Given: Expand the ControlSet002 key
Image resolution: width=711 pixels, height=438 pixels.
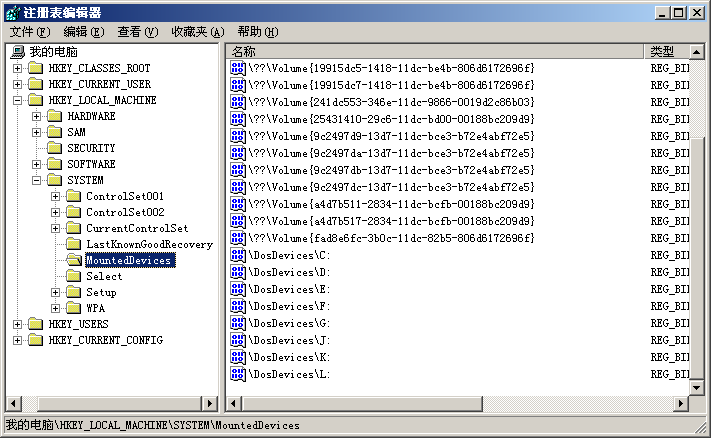Looking at the screenshot, I should click(55, 212).
